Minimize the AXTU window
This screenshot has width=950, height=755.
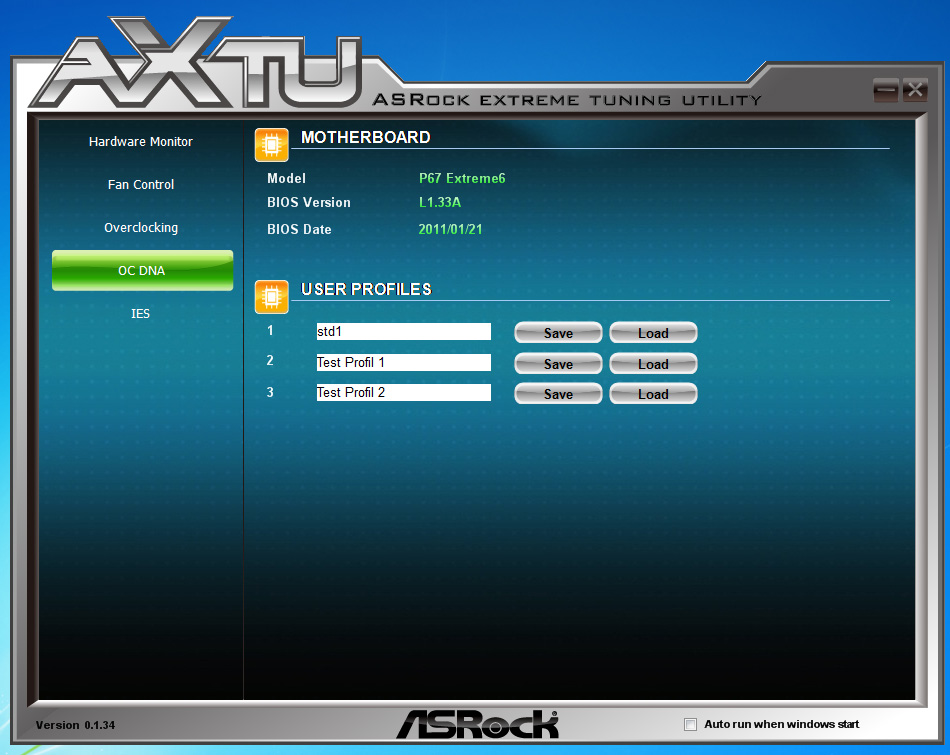pyautogui.click(x=885, y=90)
